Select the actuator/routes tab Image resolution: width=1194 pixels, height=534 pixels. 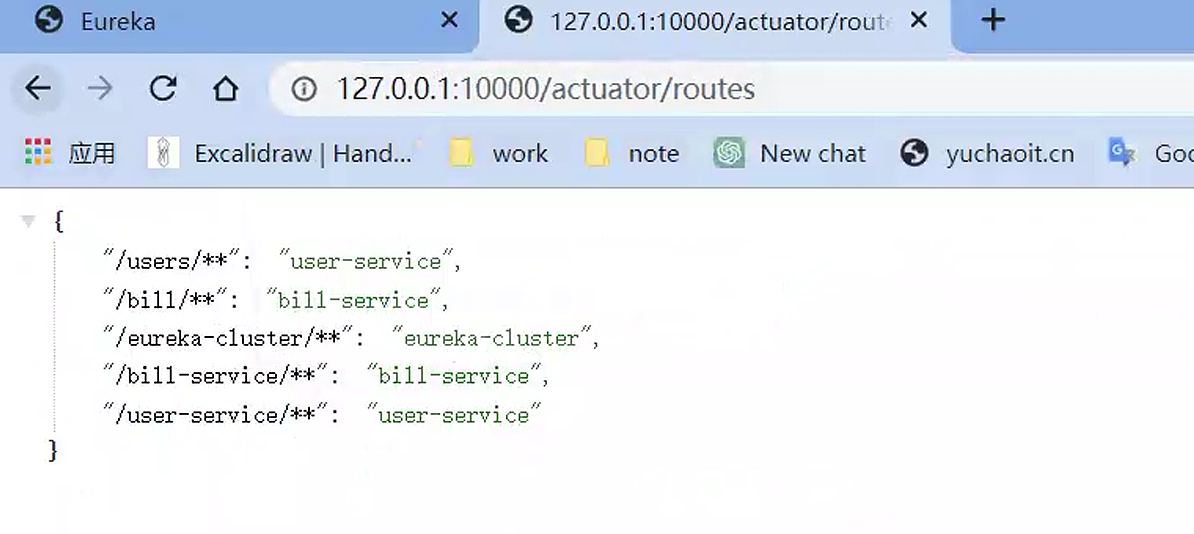pos(700,21)
